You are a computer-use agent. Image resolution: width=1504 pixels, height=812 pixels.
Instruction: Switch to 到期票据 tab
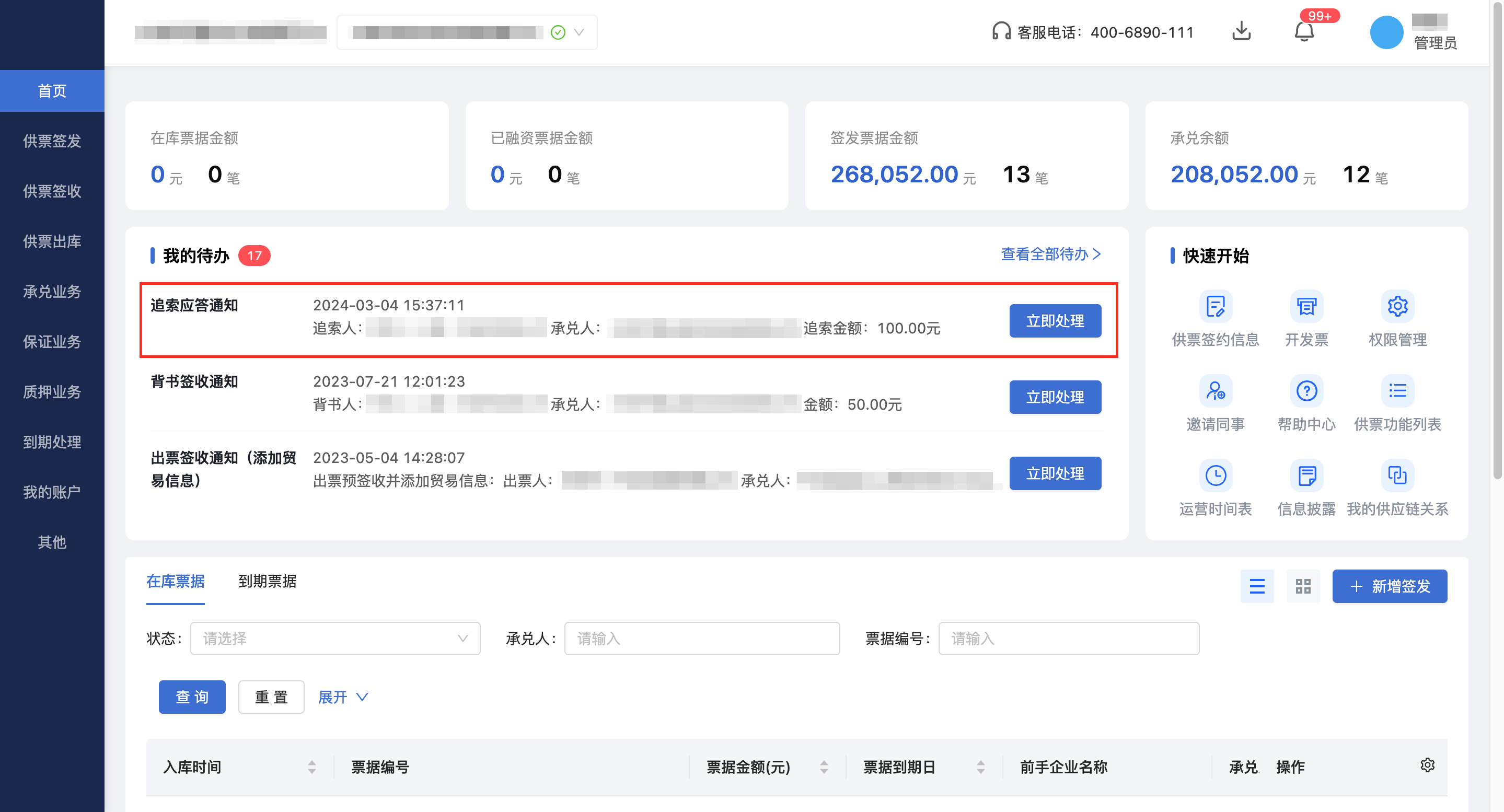[x=268, y=582]
